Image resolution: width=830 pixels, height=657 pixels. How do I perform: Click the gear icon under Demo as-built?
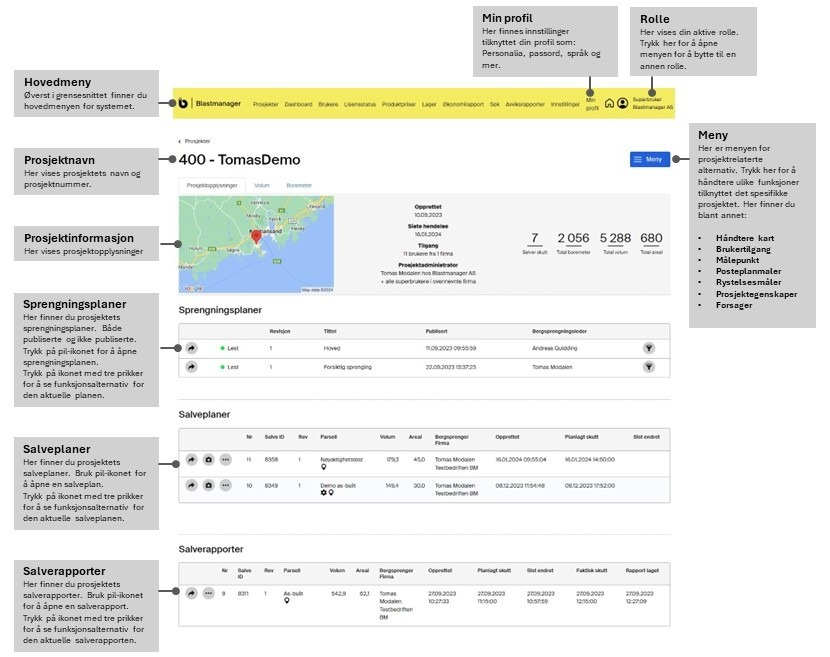(323, 493)
